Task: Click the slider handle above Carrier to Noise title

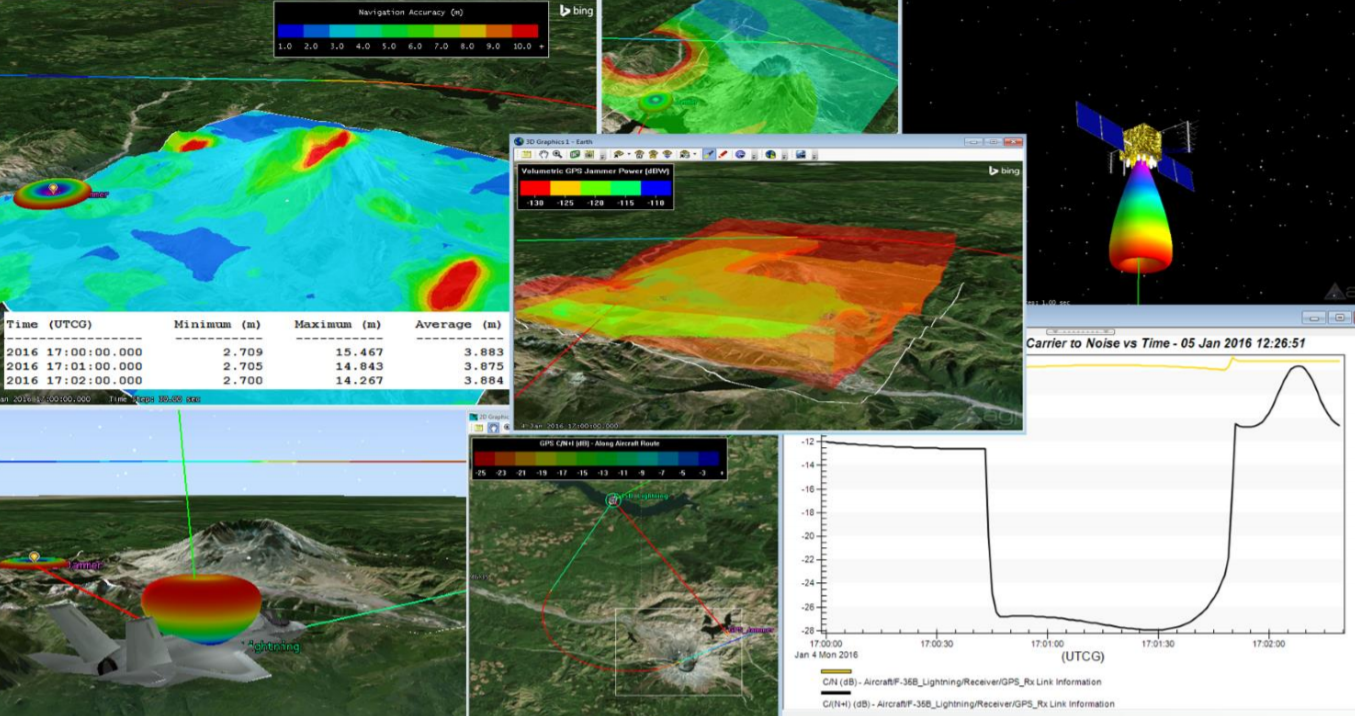Action: pyautogui.click(x=1080, y=331)
